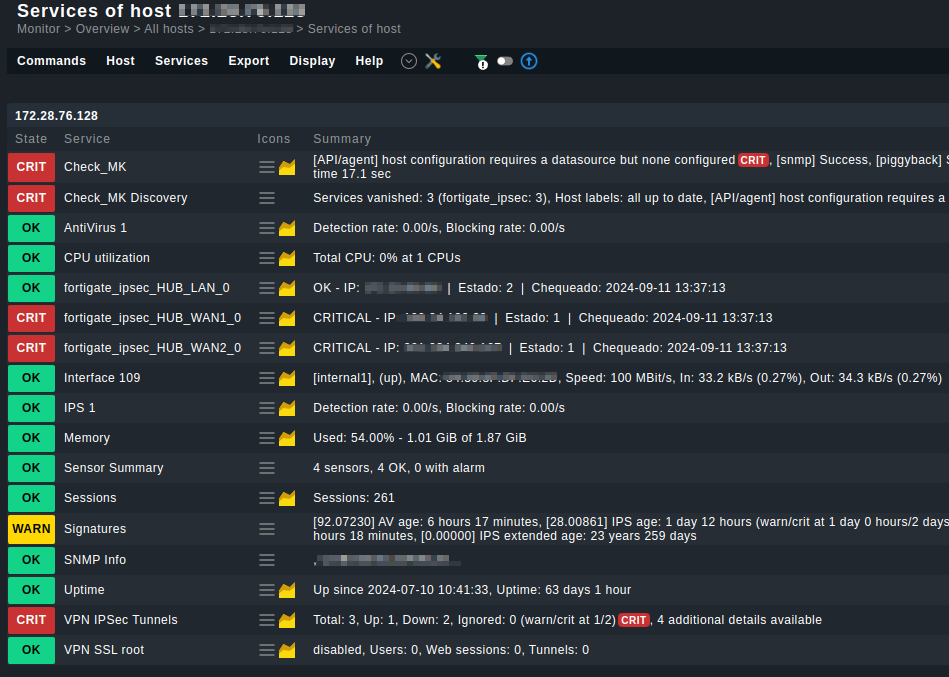
Task: View the Uptime service graph icon
Action: 287,590
